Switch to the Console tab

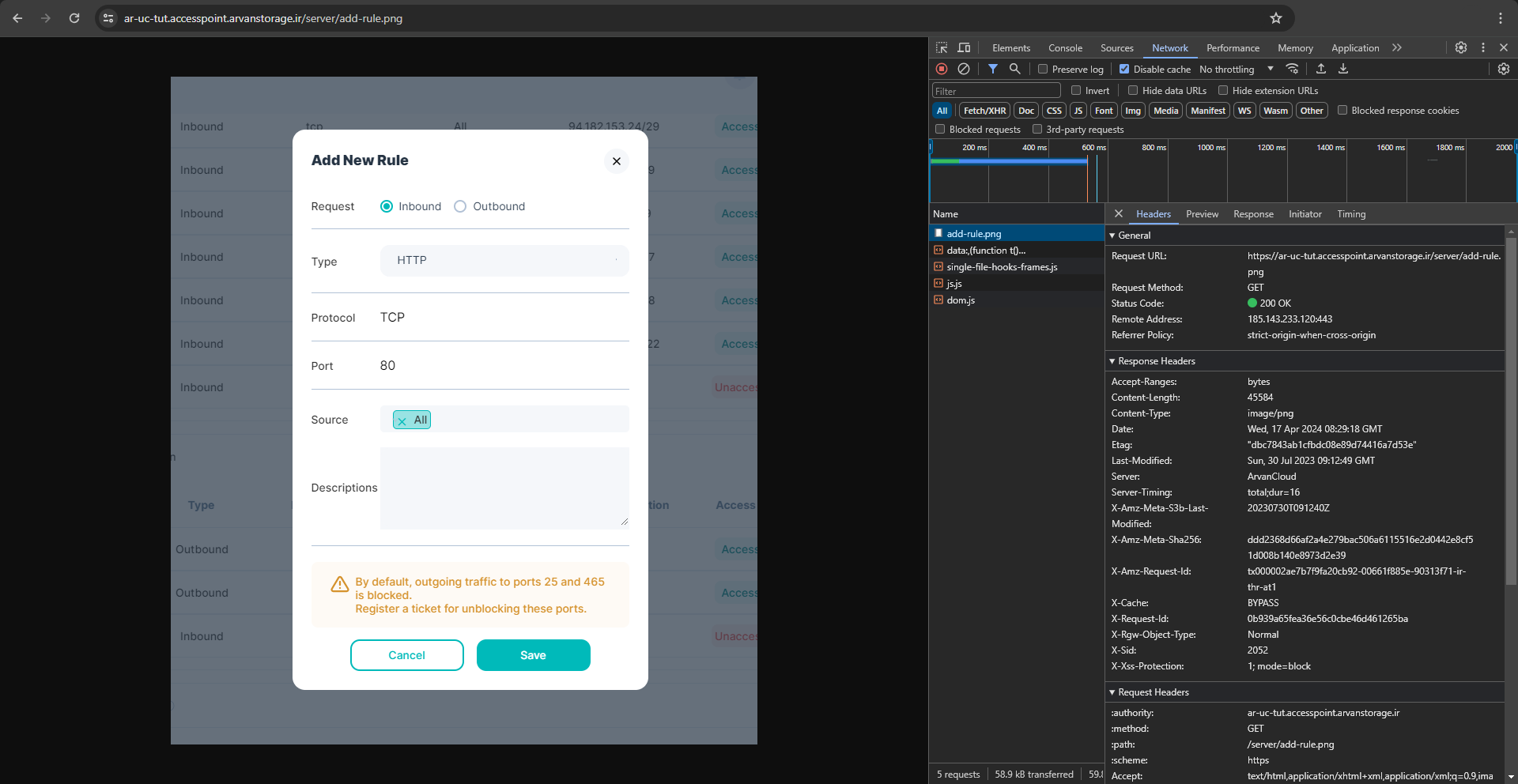point(1065,48)
